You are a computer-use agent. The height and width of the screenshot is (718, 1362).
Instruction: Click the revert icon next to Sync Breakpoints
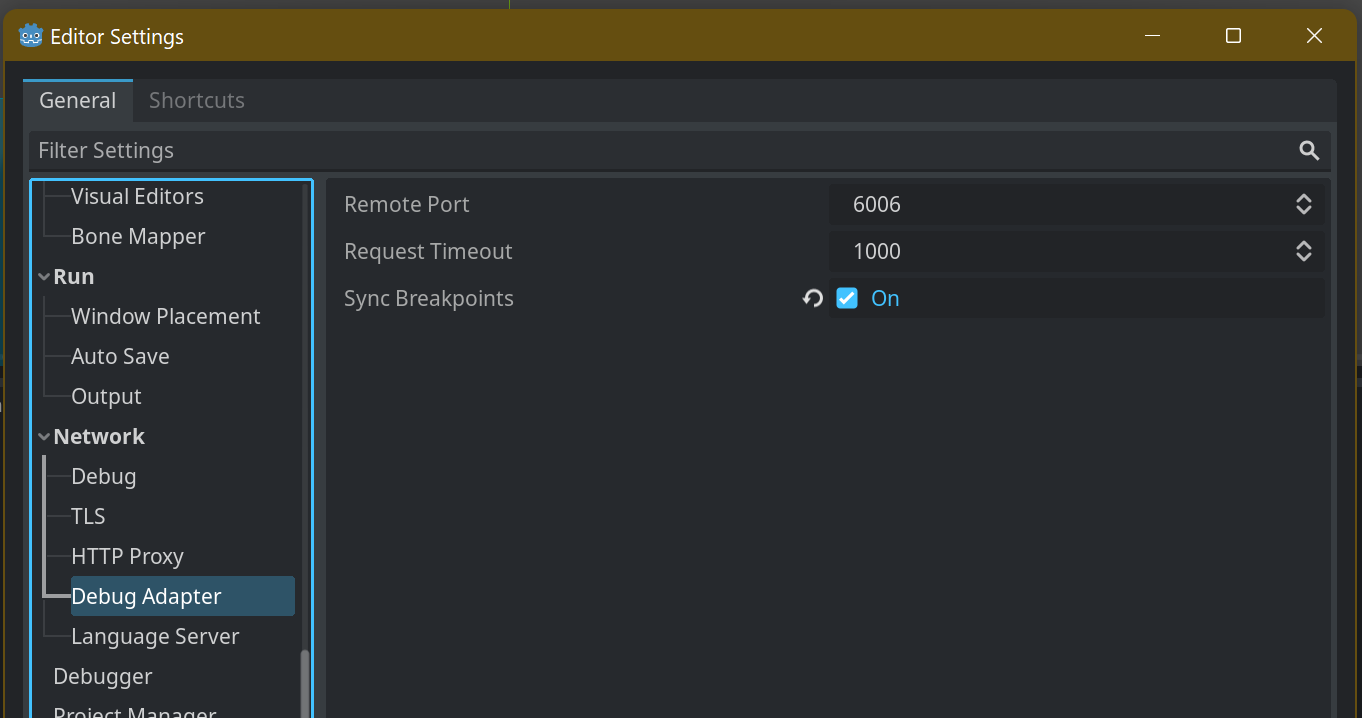coord(812,297)
